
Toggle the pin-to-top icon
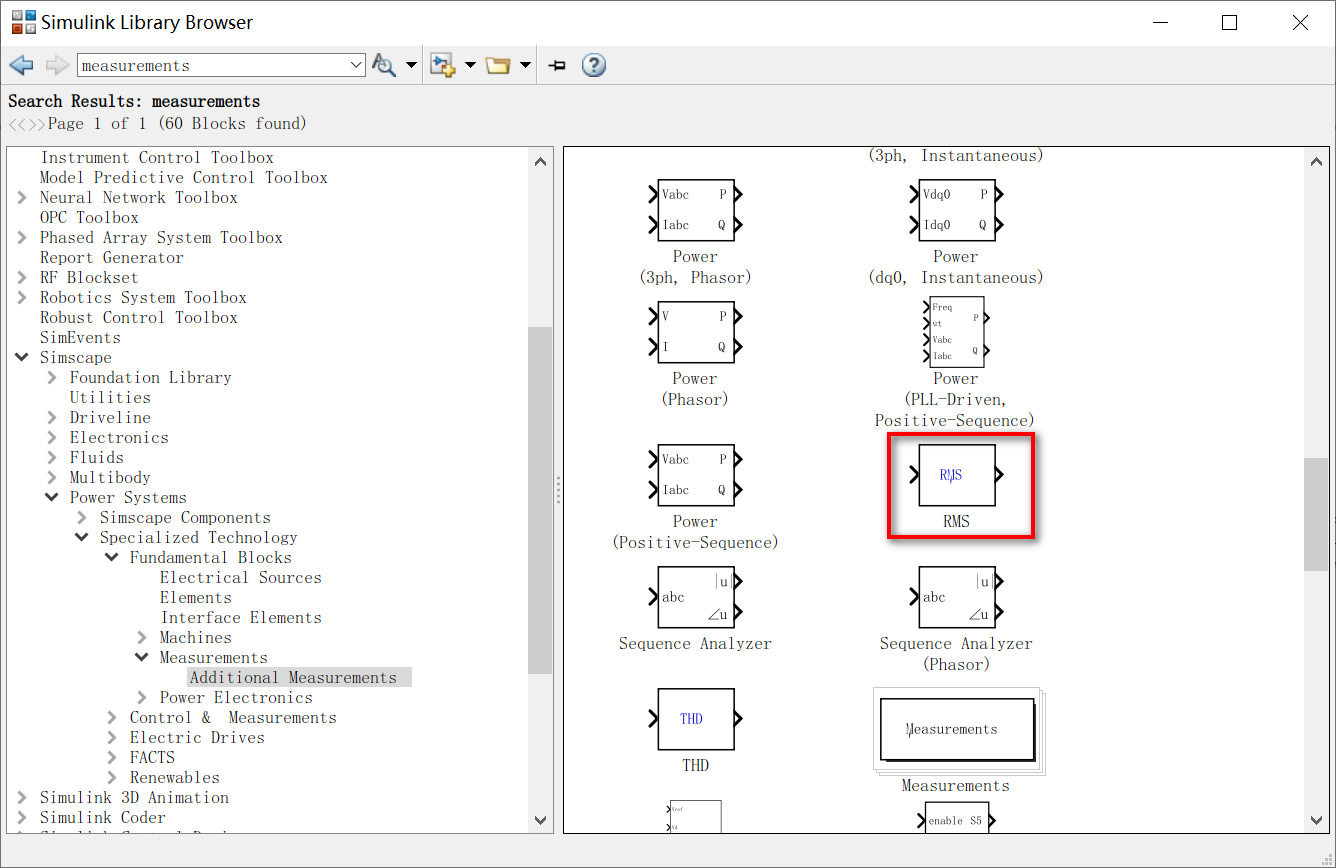pos(557,64)
